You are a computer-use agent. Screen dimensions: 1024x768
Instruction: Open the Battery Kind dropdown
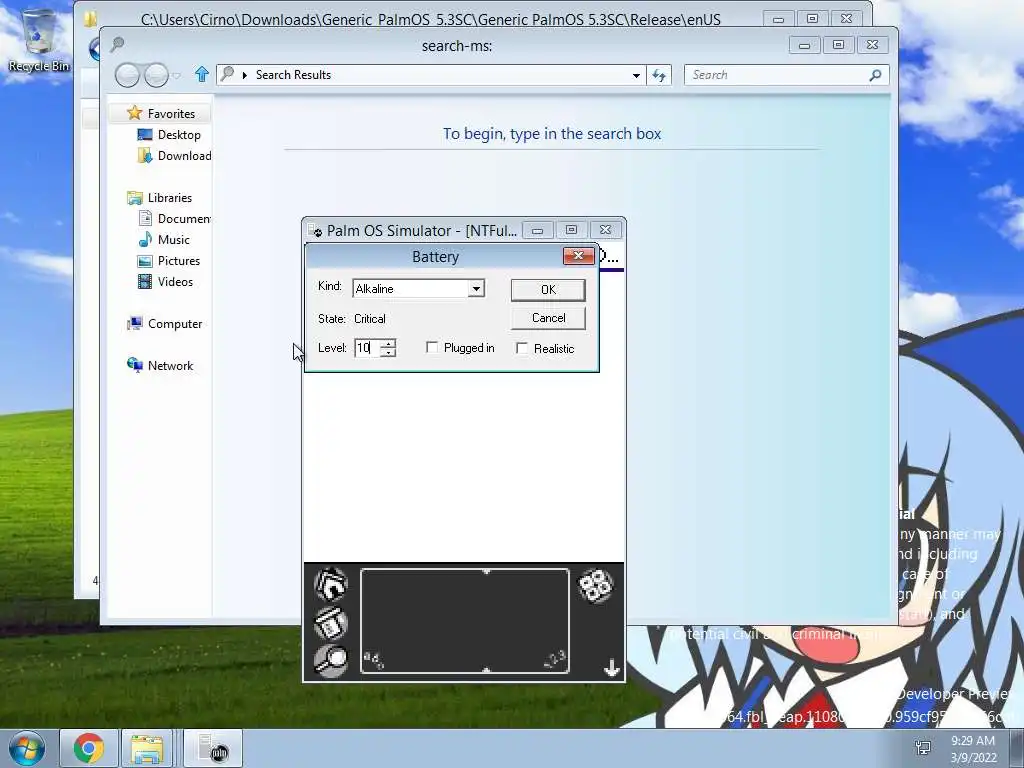coord(477,289)
